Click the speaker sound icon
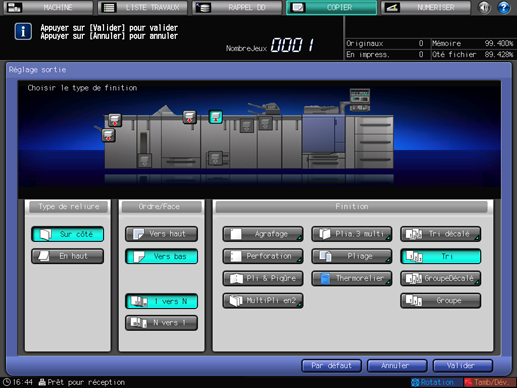The height and width of the screenshot is (388, 517). (484, 7)
